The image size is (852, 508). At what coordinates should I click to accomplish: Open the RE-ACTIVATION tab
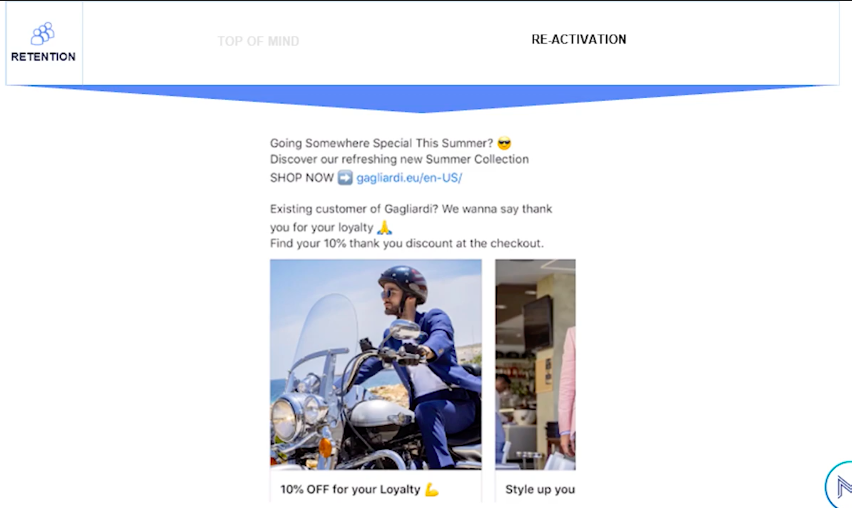coord(579,39)
